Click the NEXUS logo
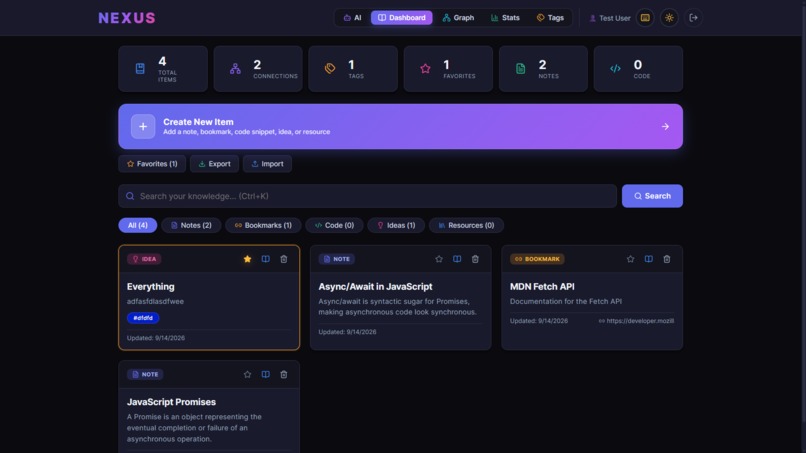Screen dimensions: 806x453 (127, 18)
